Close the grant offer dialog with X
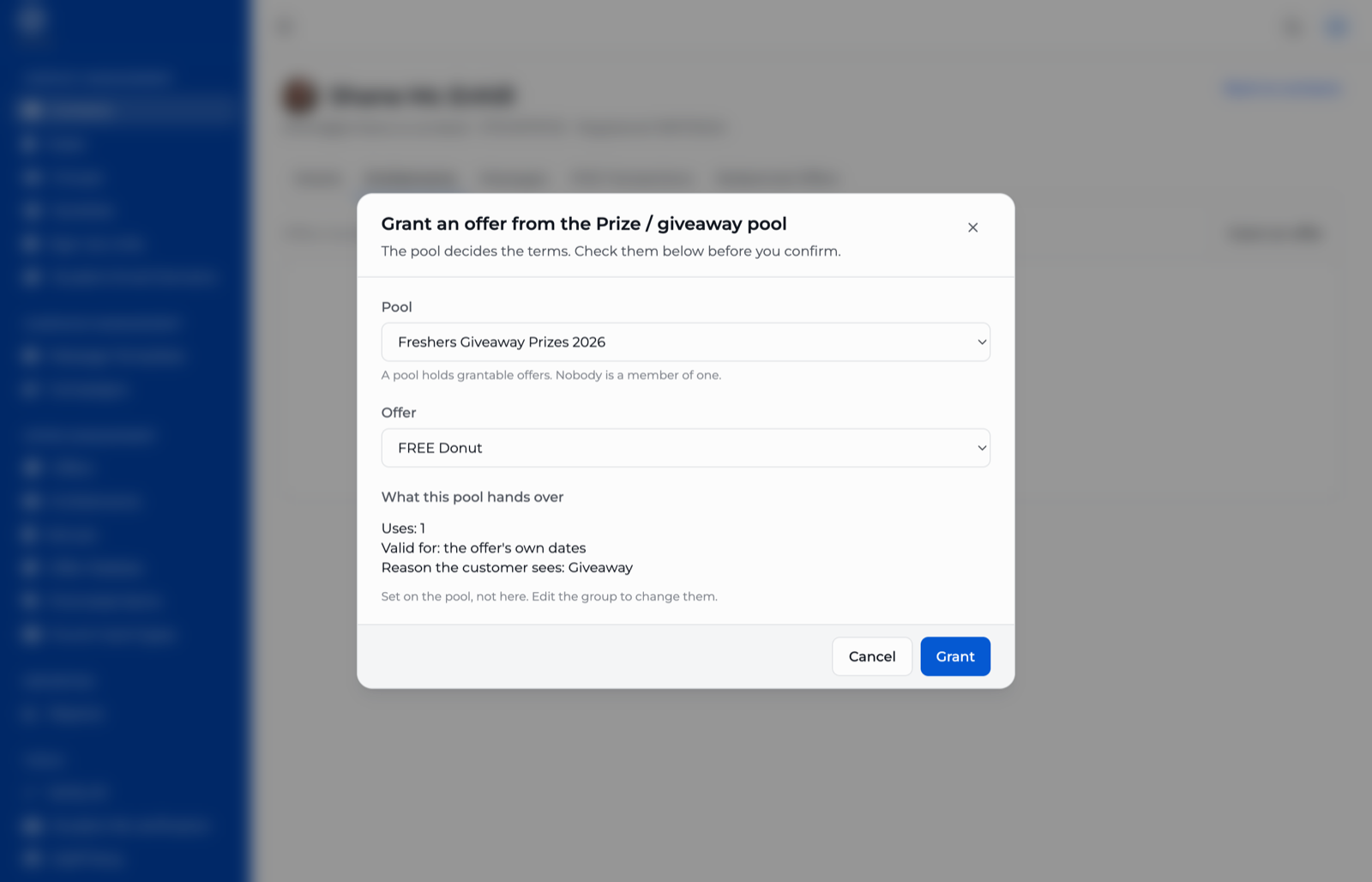 972,227
